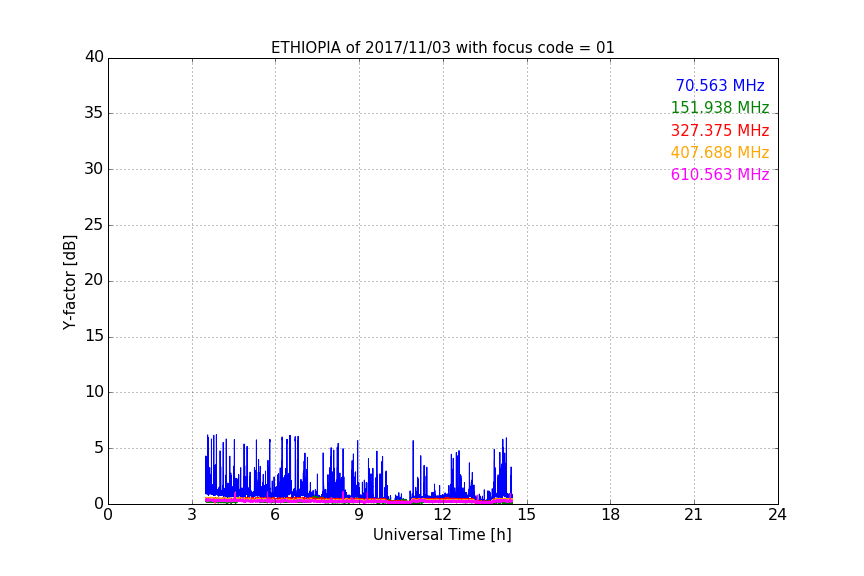
Task: Click the Universal Time [h] axis label
Action: [442, 535]
